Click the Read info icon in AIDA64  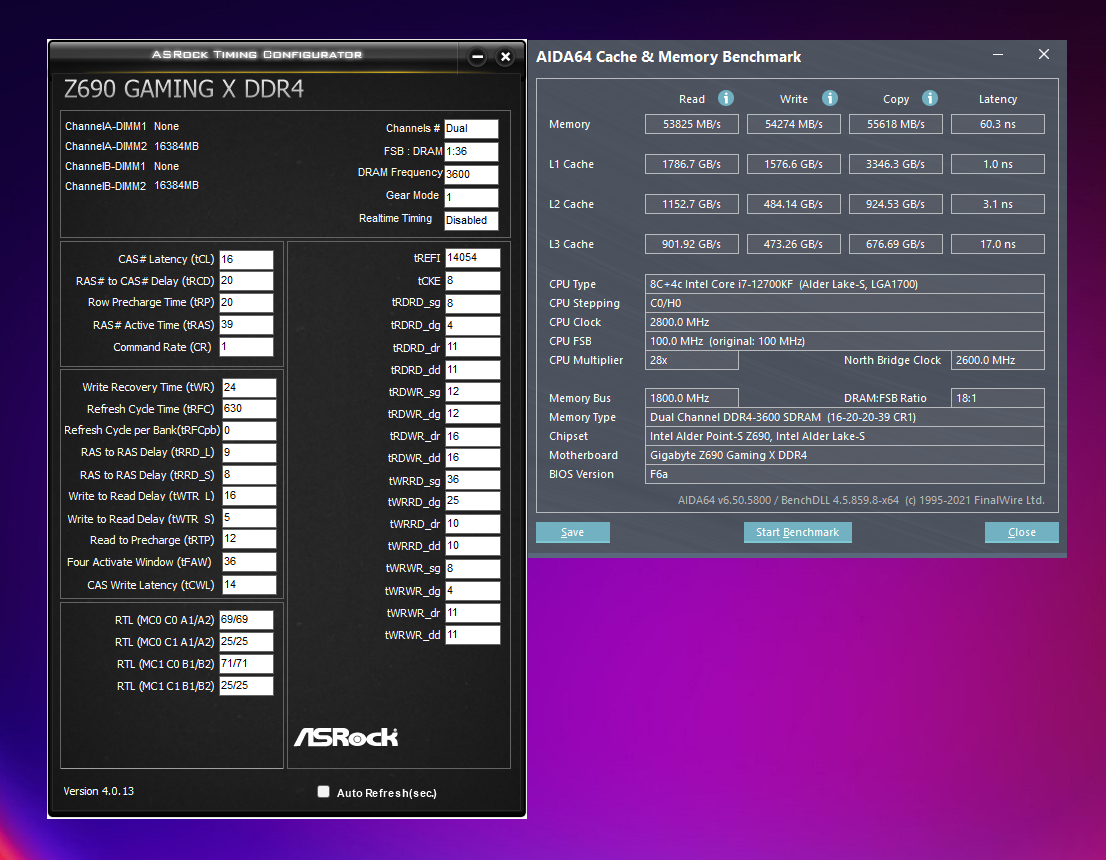(726, 98)
